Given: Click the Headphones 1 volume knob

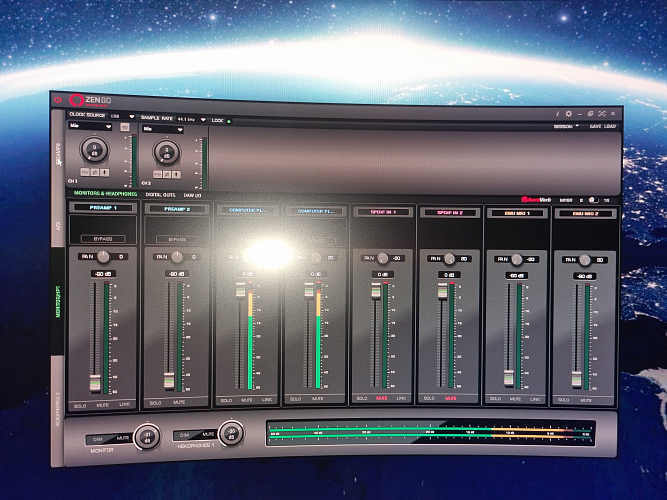Looking at the screenshot, I should (x=234, y=433).
